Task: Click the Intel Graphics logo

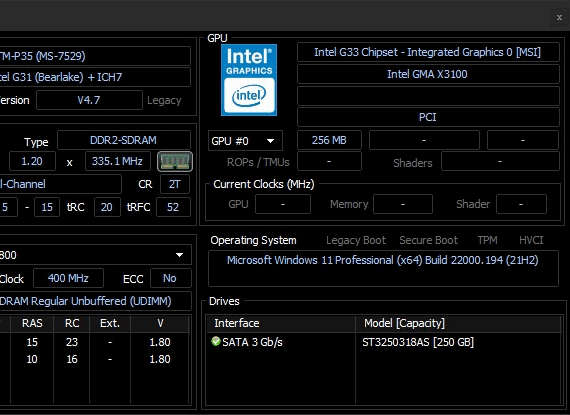Action: [249, 80]
